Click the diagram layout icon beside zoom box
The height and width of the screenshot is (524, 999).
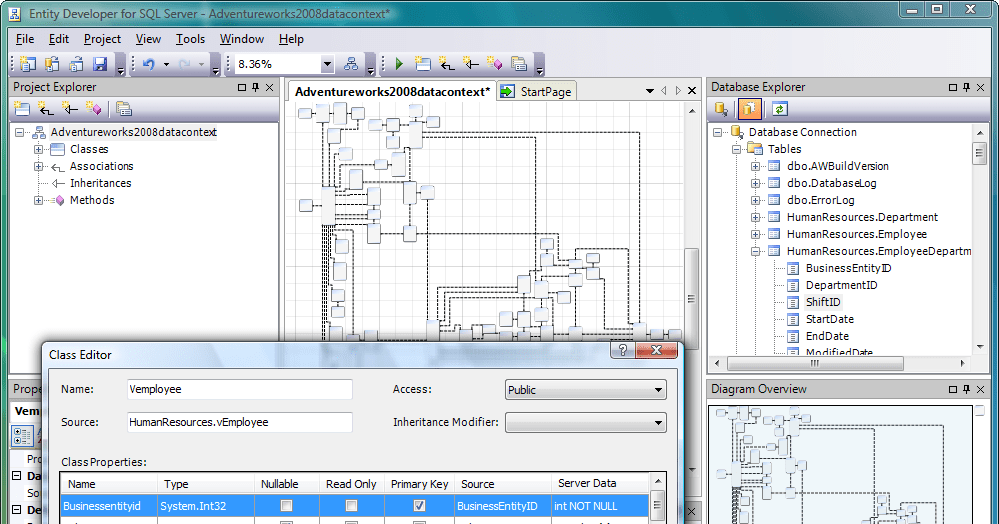(x=351, y=64)
